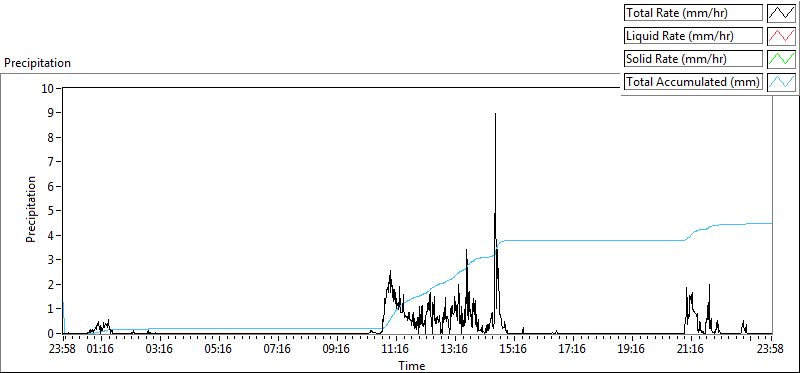
Task: Click the 15:16 x-axis tick label
Action: [x=514, y=349]
